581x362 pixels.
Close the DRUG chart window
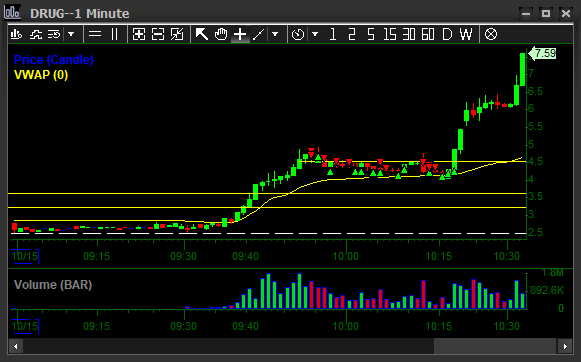pos(565,13)
